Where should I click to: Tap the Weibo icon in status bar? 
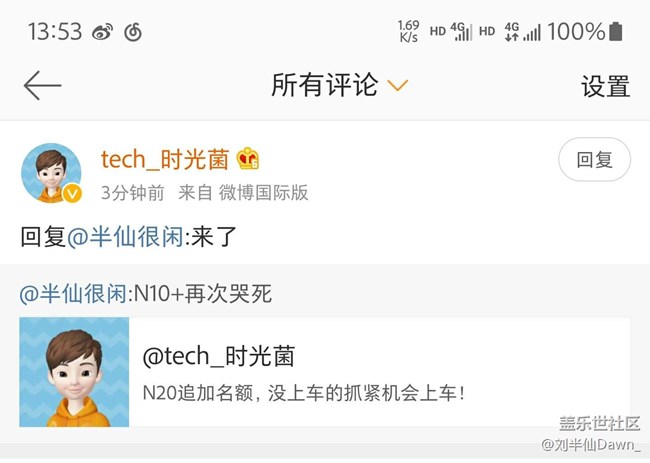pyautogui.click(x=102, y=32)
